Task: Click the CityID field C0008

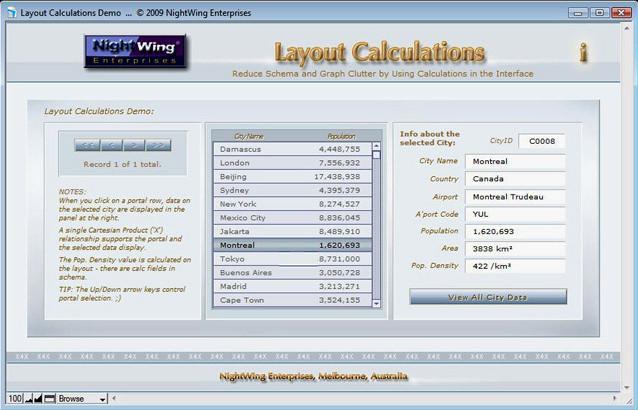Action: point(542,141)
